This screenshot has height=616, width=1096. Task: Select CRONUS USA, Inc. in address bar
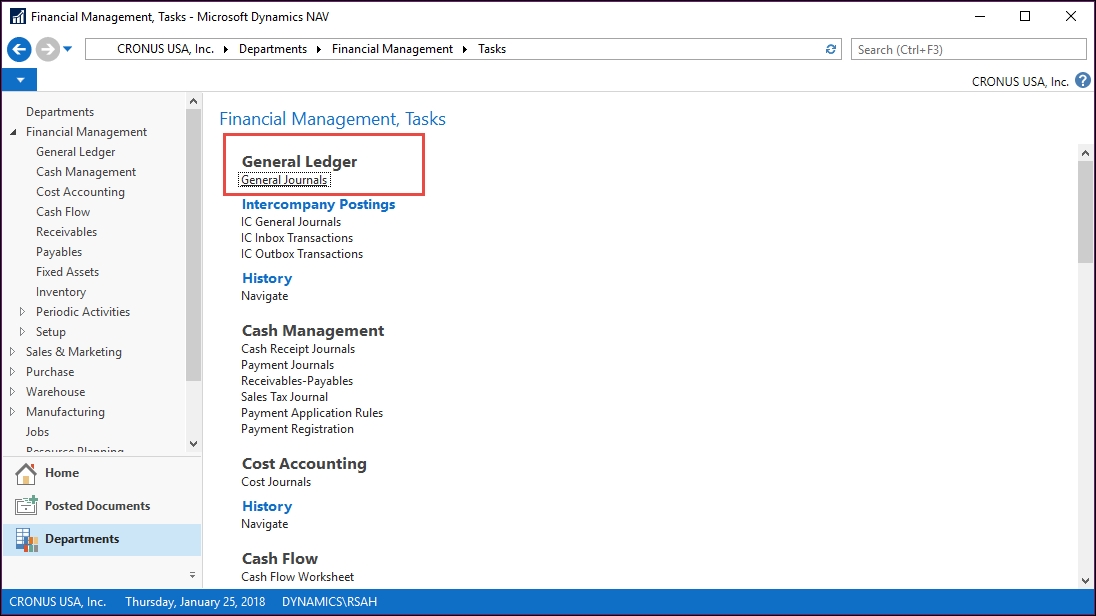tap(166, 49)
